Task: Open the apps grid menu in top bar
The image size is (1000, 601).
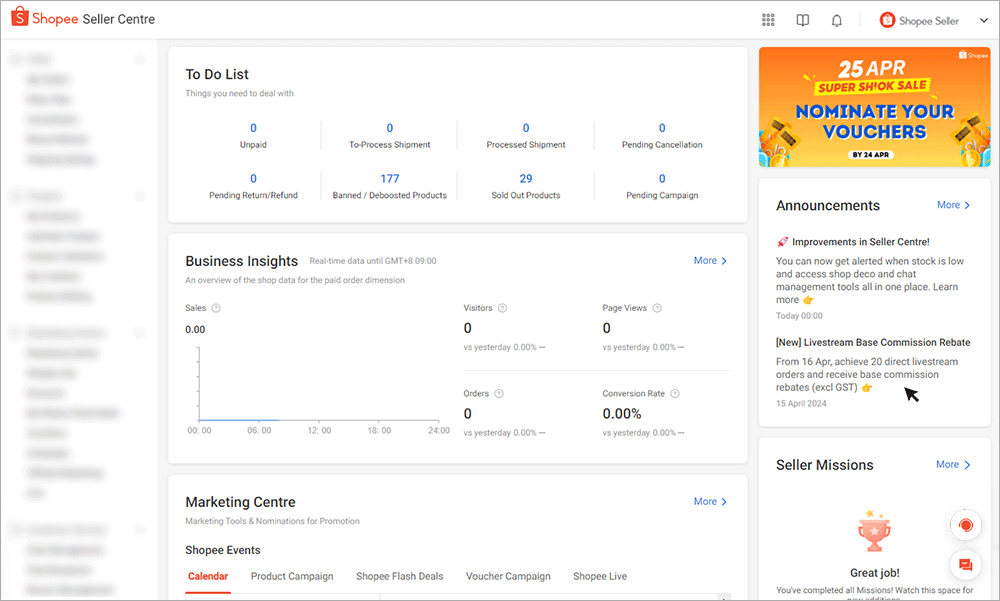Action: [768, 20]
